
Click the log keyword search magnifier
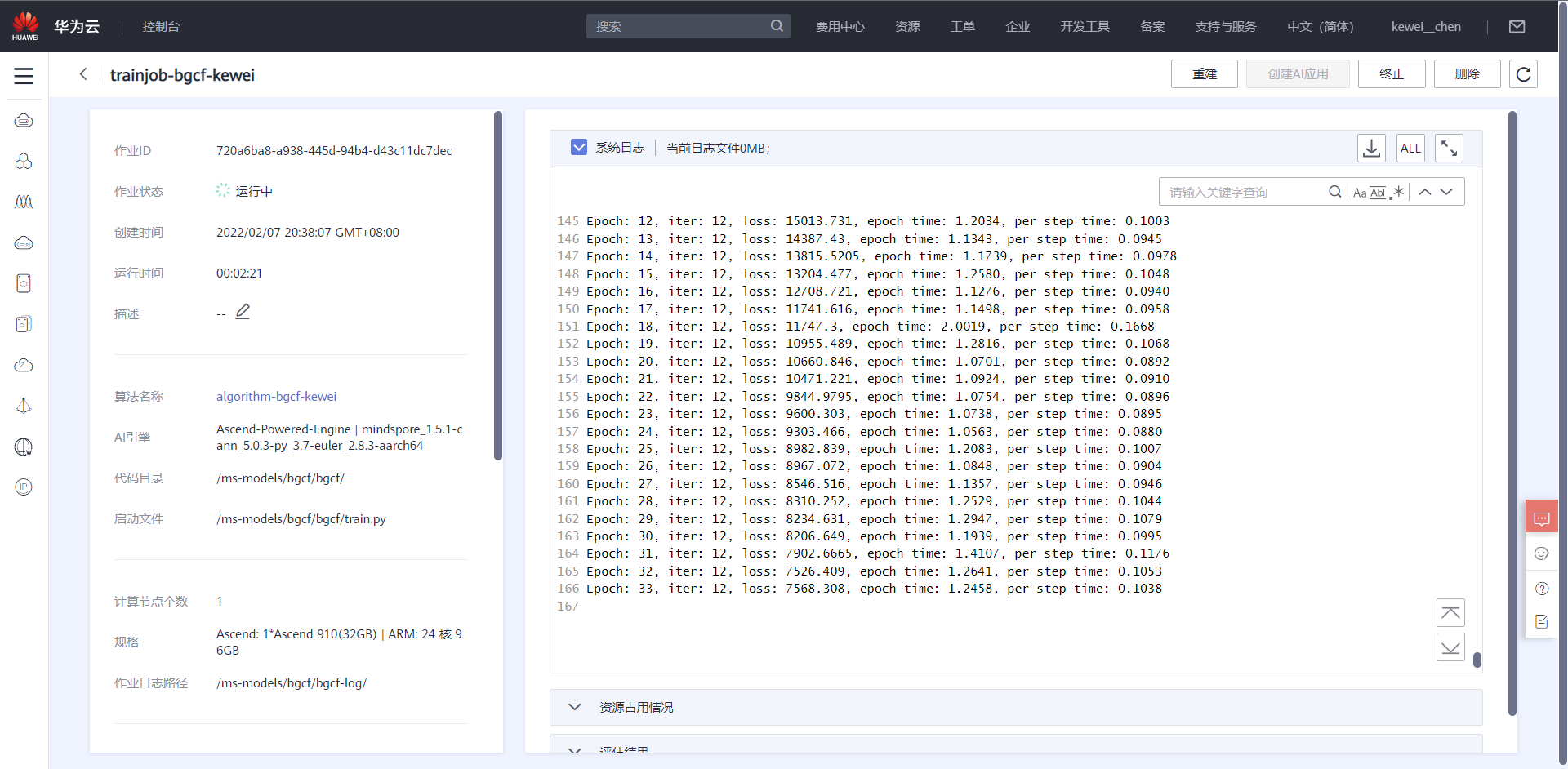pos(1334,192)
